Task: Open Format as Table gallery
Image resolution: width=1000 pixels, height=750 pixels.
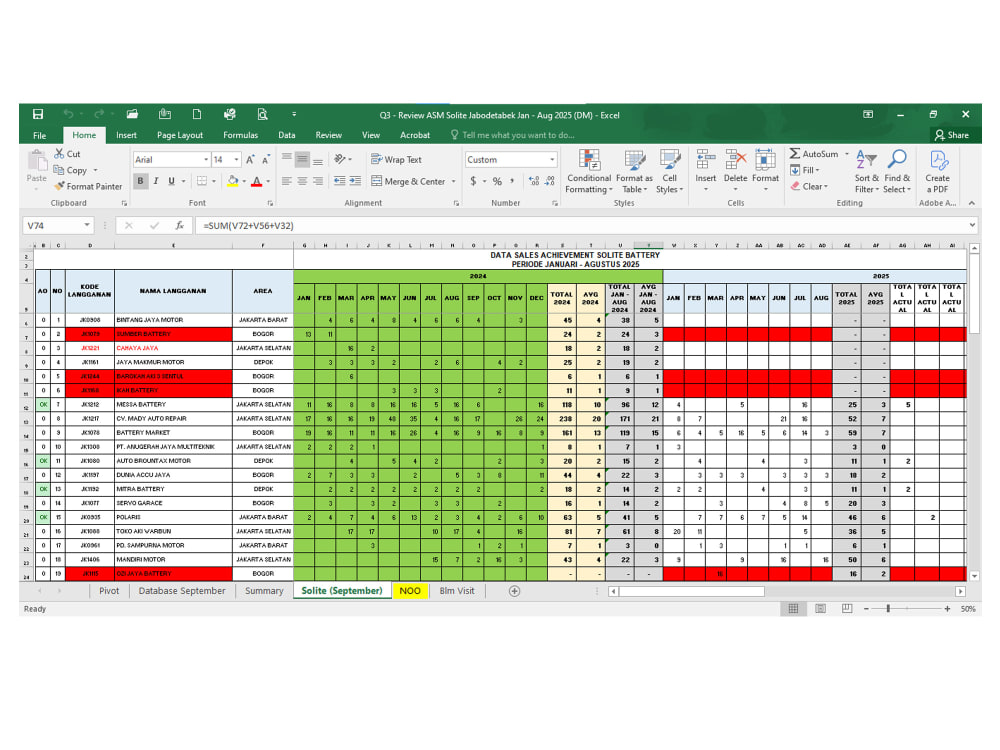Action: [634, 172]
